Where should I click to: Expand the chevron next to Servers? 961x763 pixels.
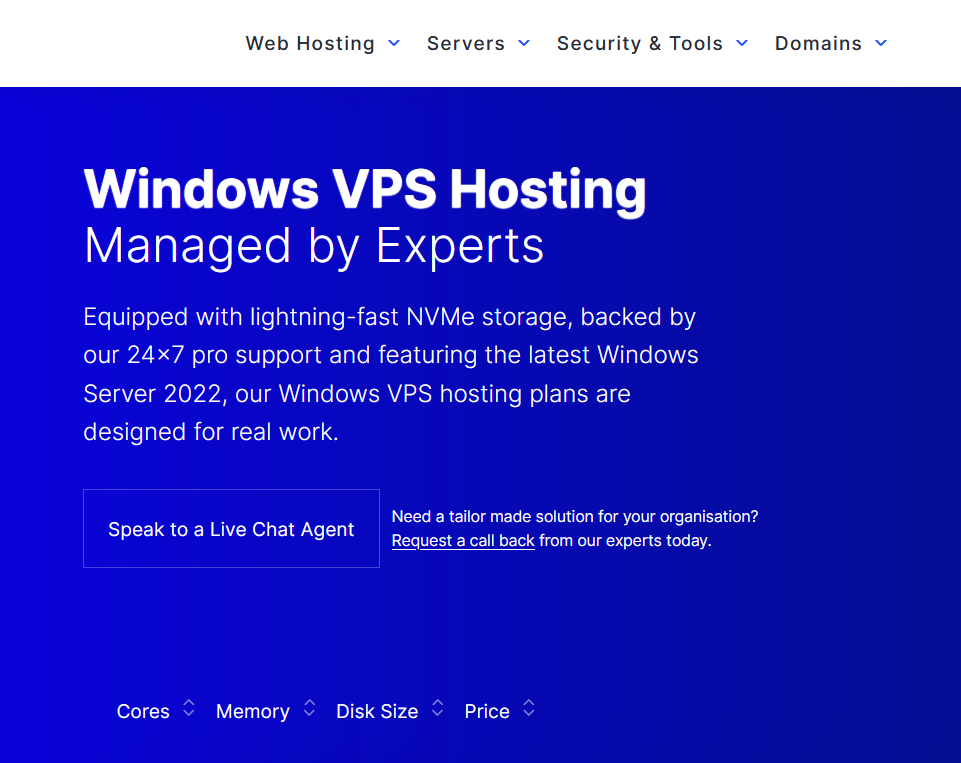pyautogui.click(x=524, y=43)
